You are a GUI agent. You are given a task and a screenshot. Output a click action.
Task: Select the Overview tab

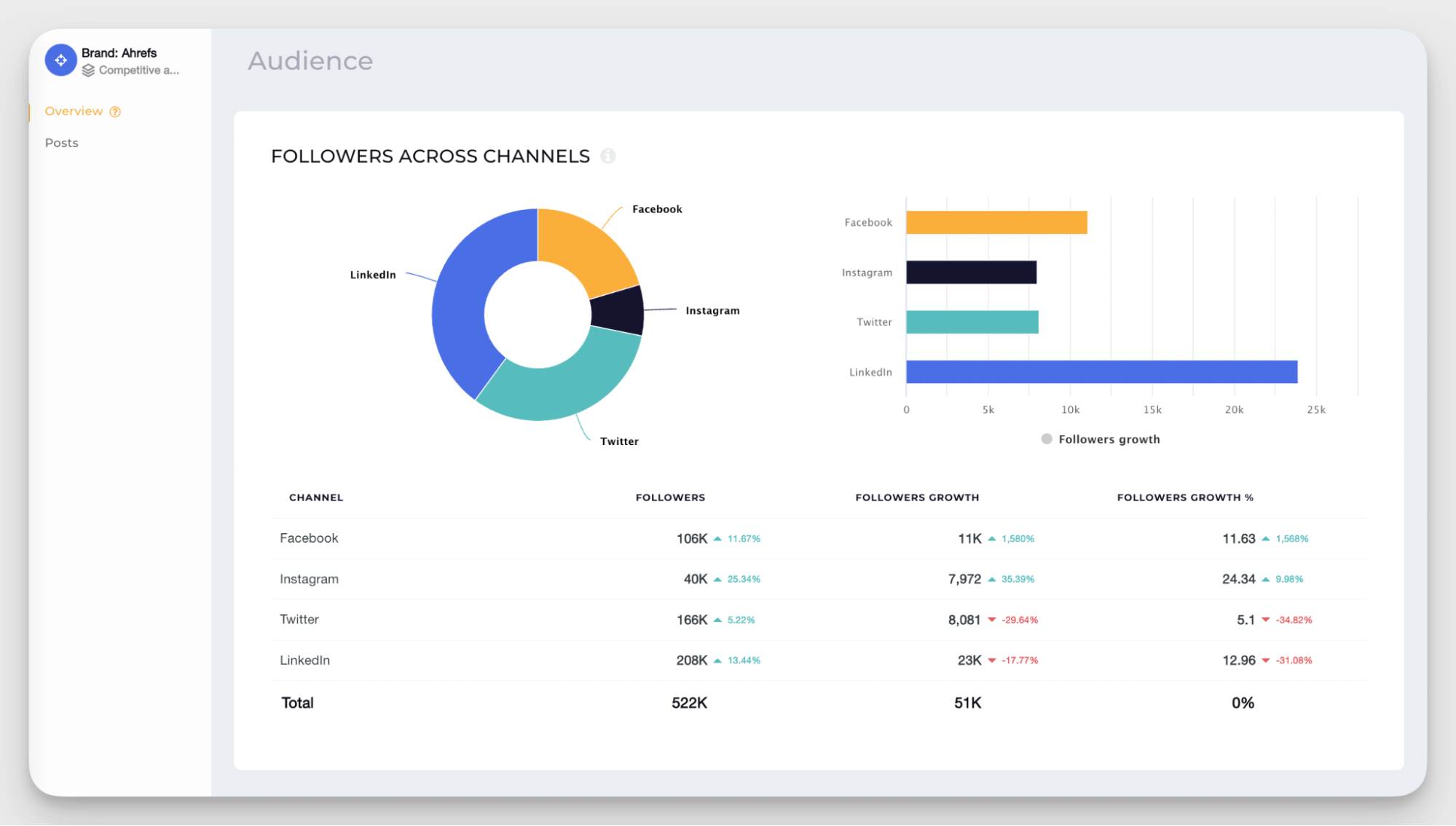pyautogui.click(x=75, y=111)
